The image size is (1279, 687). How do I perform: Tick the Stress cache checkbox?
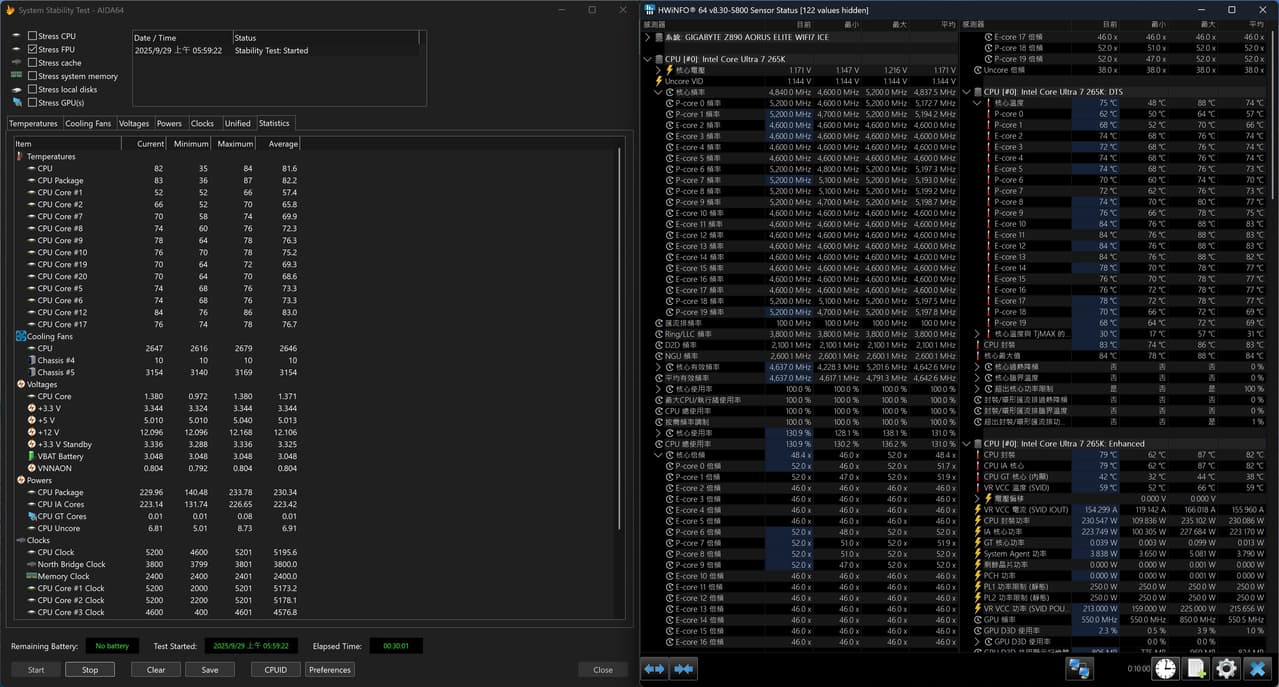click(x=33, y=63)
